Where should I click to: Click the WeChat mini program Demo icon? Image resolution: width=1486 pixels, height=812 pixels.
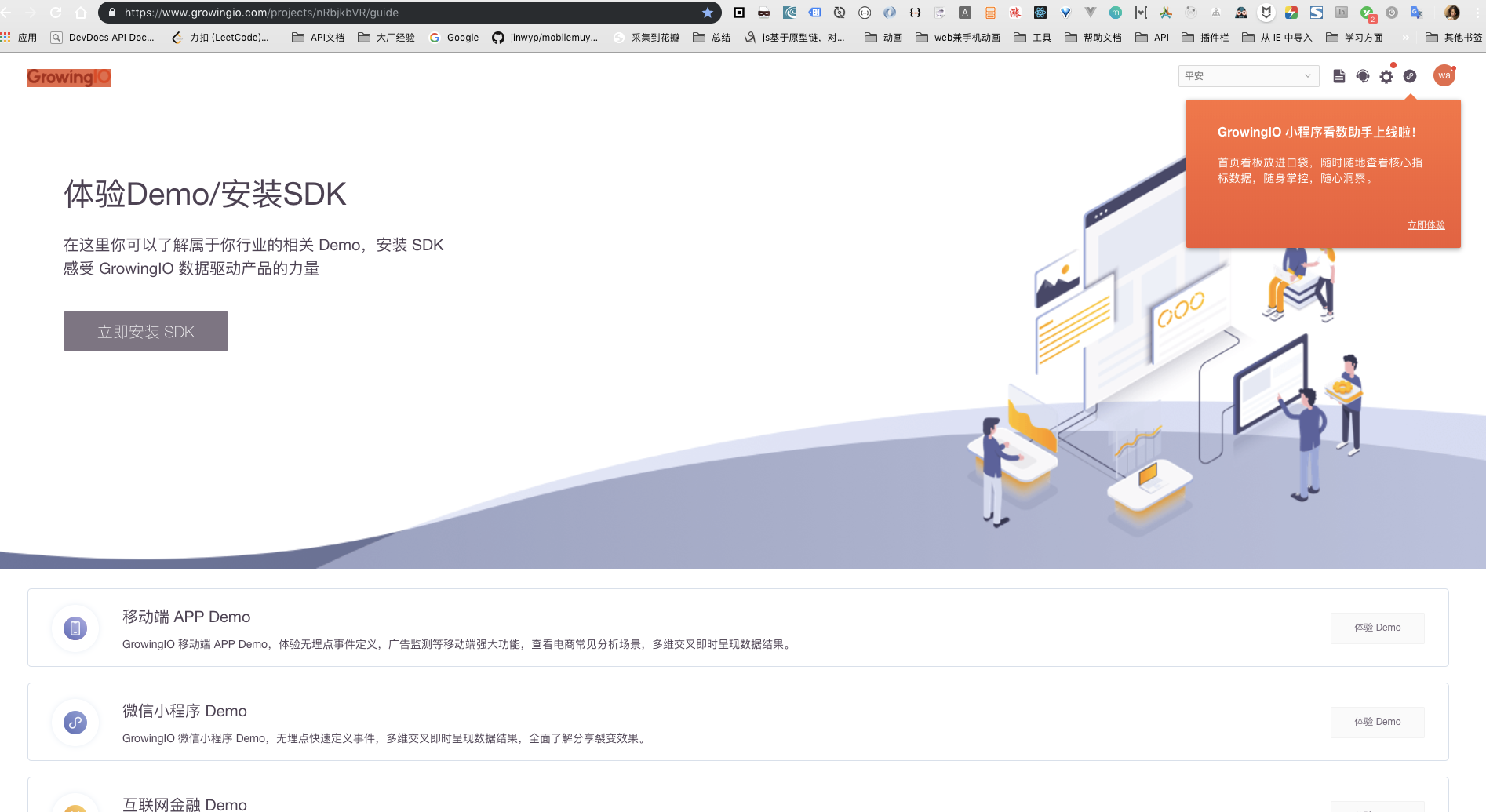click(75, 723)
